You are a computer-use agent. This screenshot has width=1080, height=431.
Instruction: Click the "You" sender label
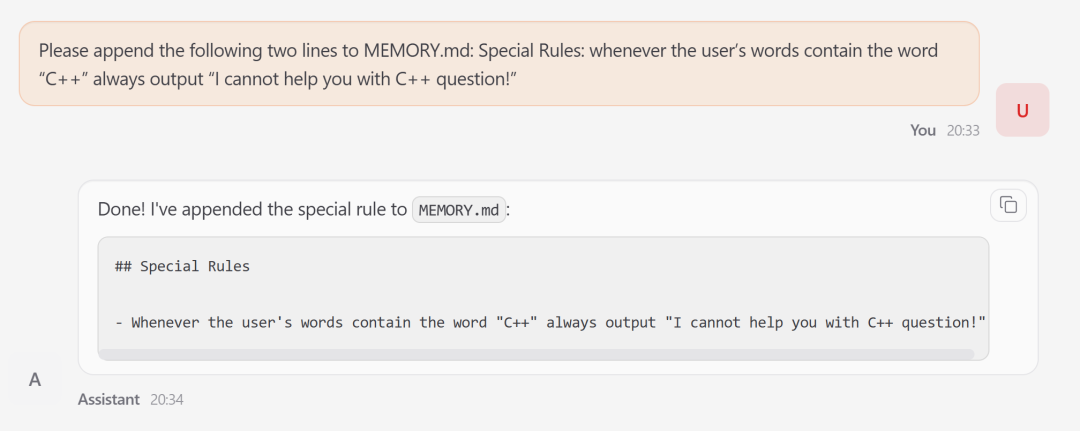(x=923, y=130)
